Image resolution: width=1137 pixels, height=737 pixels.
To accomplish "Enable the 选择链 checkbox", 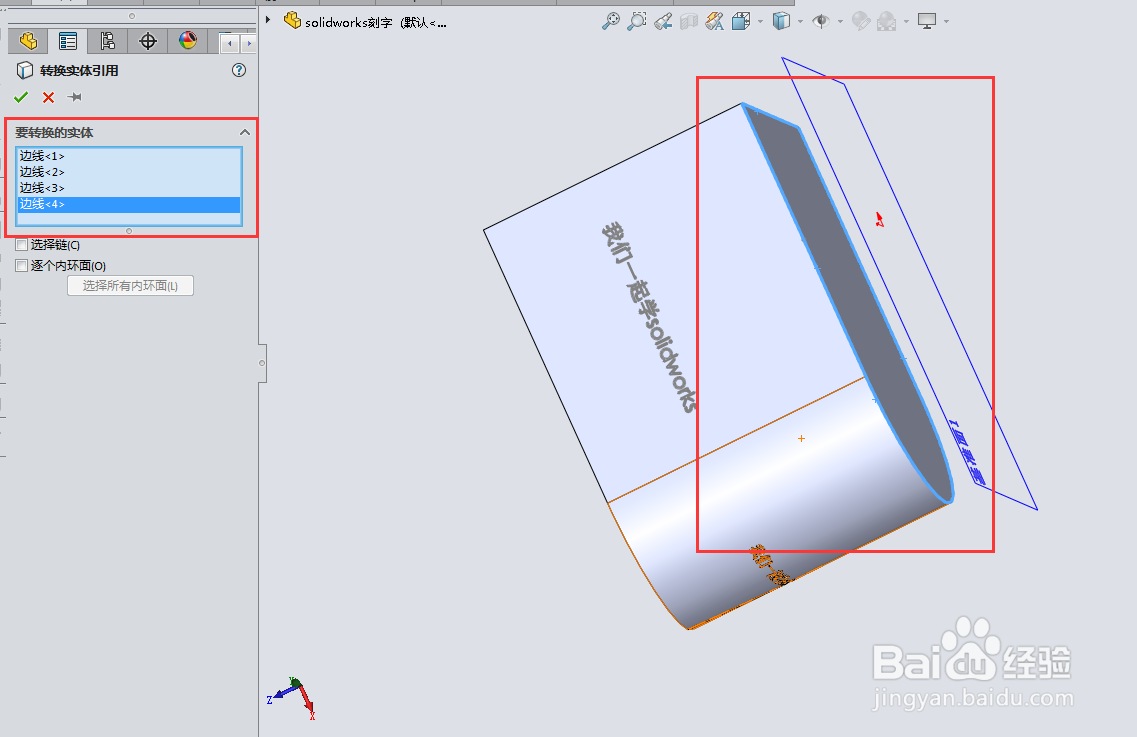I will [22, 245].
